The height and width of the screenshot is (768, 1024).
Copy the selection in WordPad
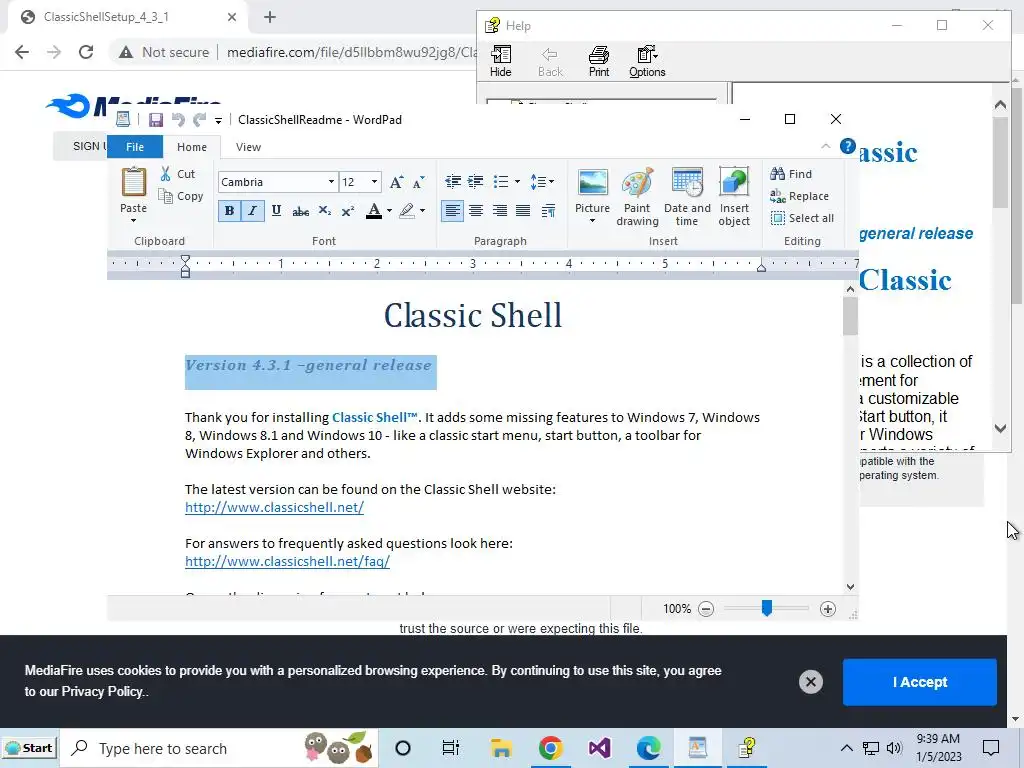(x=181, y=196)
